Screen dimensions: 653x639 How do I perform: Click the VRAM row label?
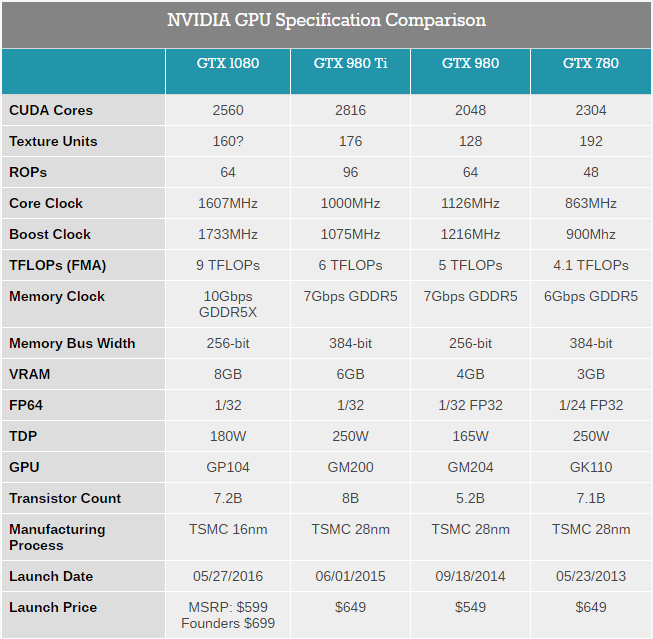pyautogui.click(x=30, y=374)
